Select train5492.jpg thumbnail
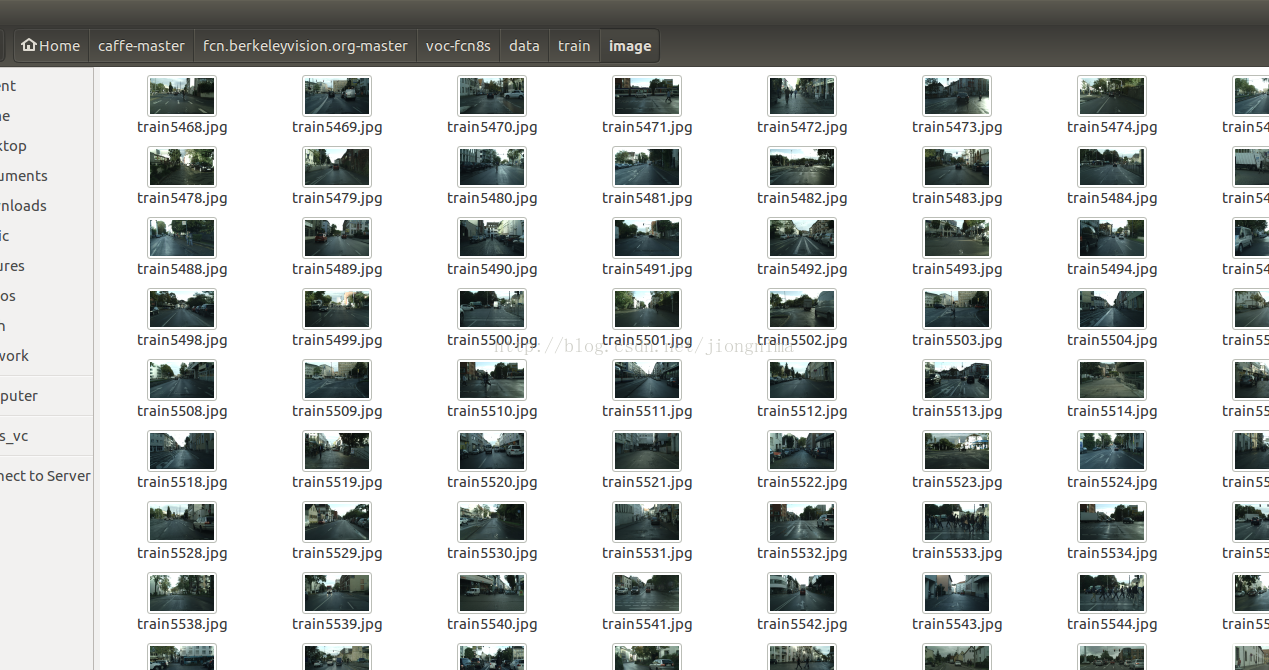The height and width of the screenshot is (670, 1269). click(x=802, y=238)
